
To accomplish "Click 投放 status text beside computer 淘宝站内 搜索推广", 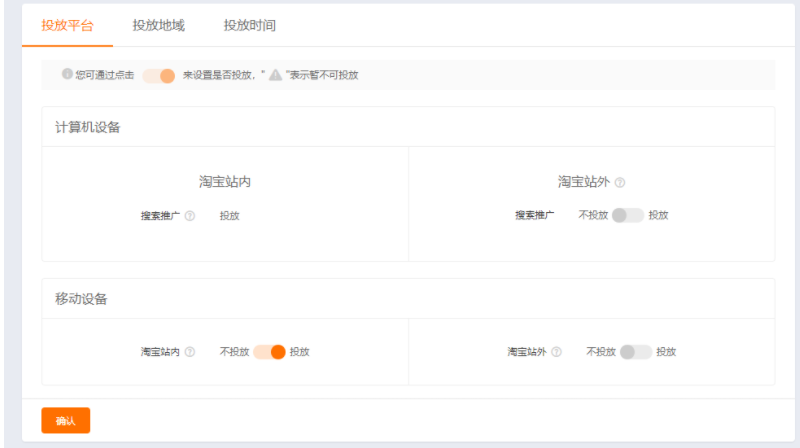I will tap(230, 215).
